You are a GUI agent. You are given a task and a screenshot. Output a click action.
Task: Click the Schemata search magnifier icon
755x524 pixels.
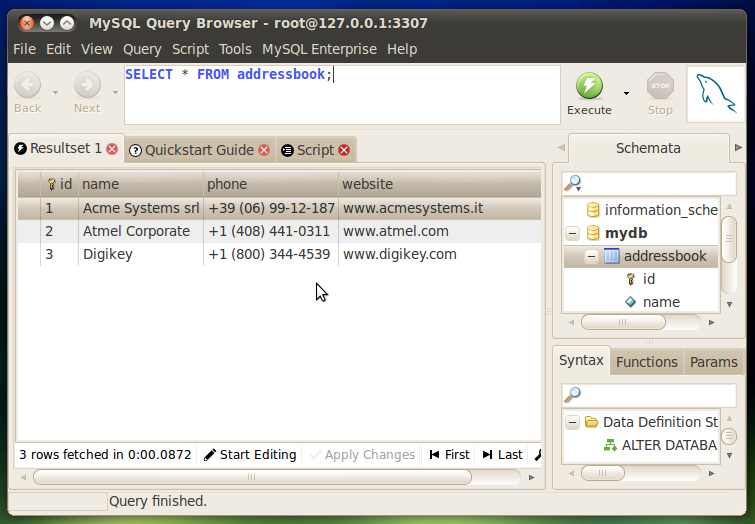pos(573,183)
